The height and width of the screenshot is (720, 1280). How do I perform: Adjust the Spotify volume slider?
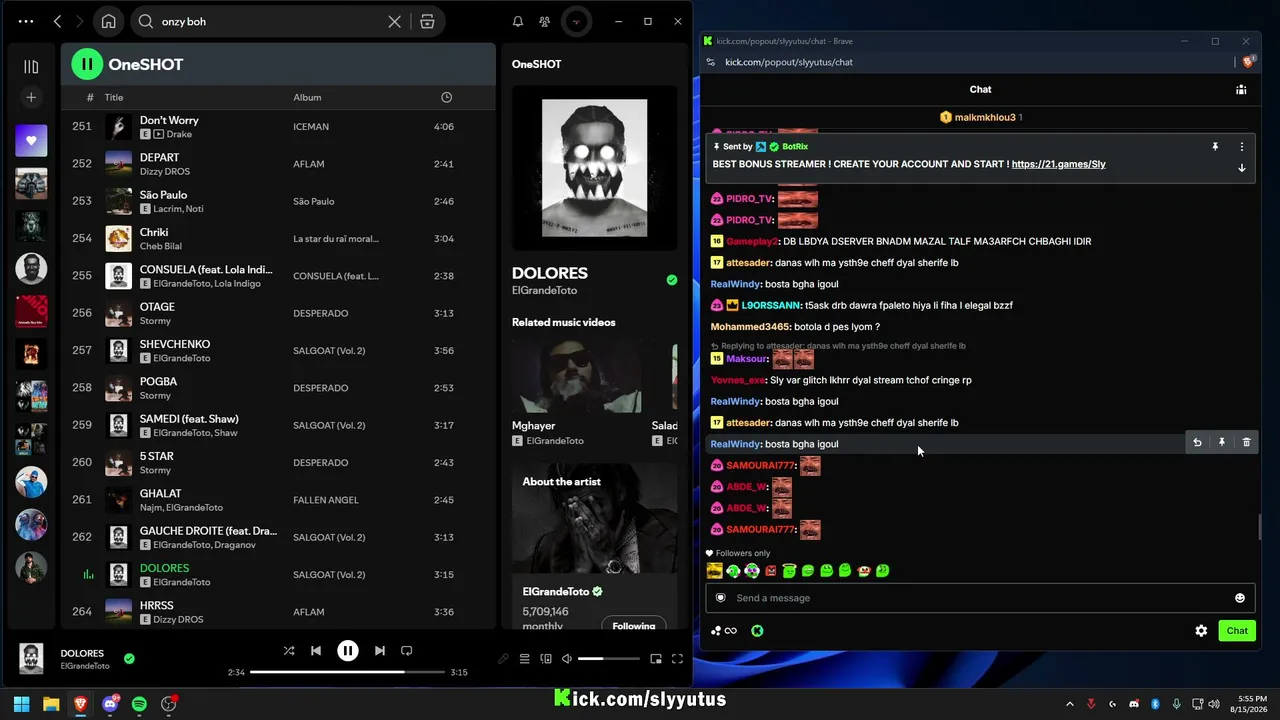608,659
